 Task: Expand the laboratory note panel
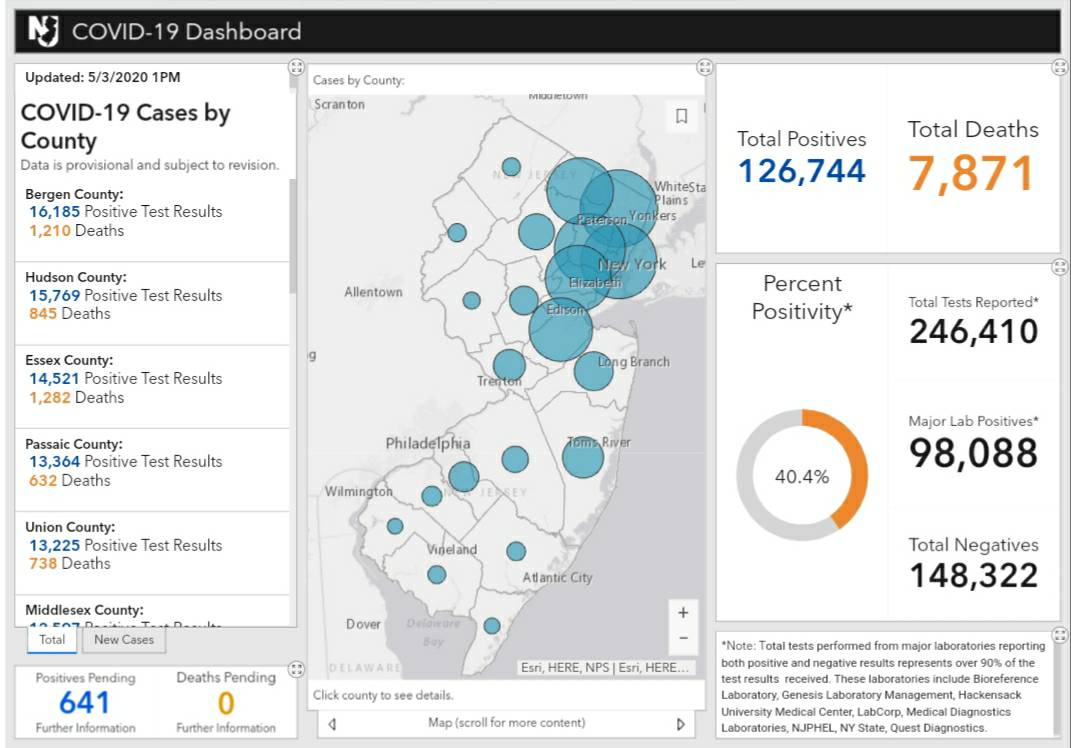click(x=1059, y=635)
